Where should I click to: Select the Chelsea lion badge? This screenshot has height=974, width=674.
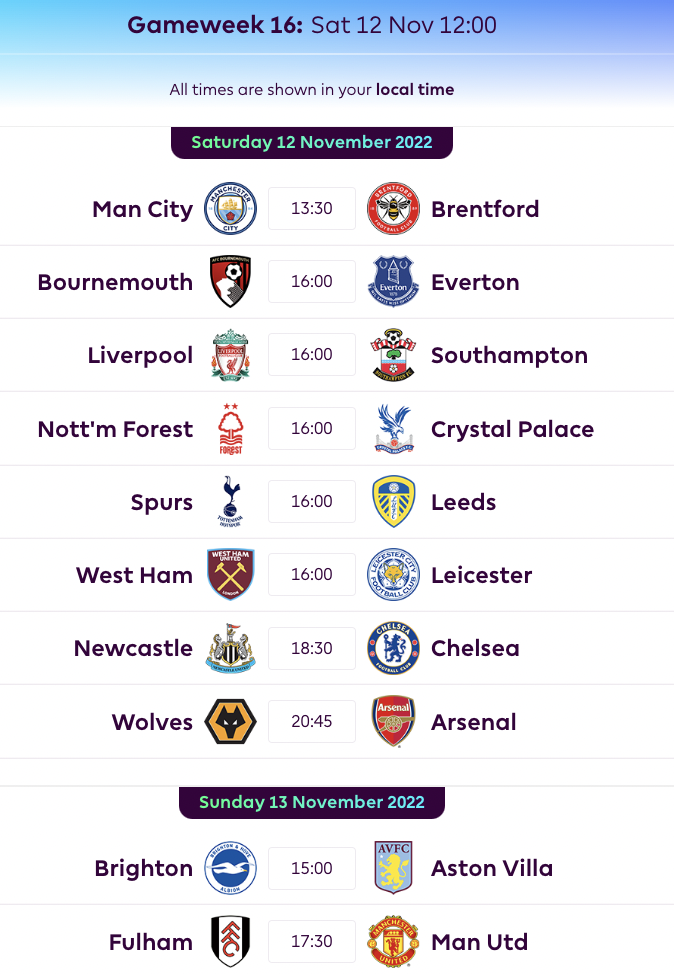point(392,647)
